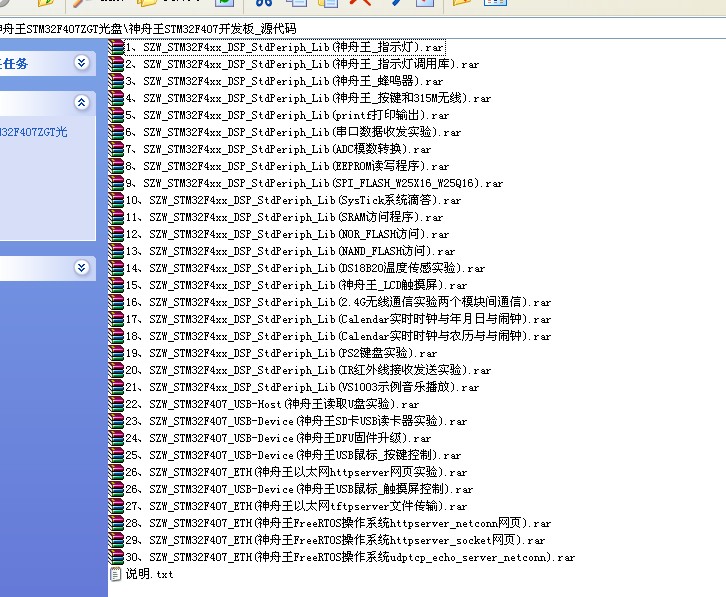Select file 18、Calendar实时时钟与农历.rar
Viewport: 726px width, 597px height.
[x=338, y=336]
